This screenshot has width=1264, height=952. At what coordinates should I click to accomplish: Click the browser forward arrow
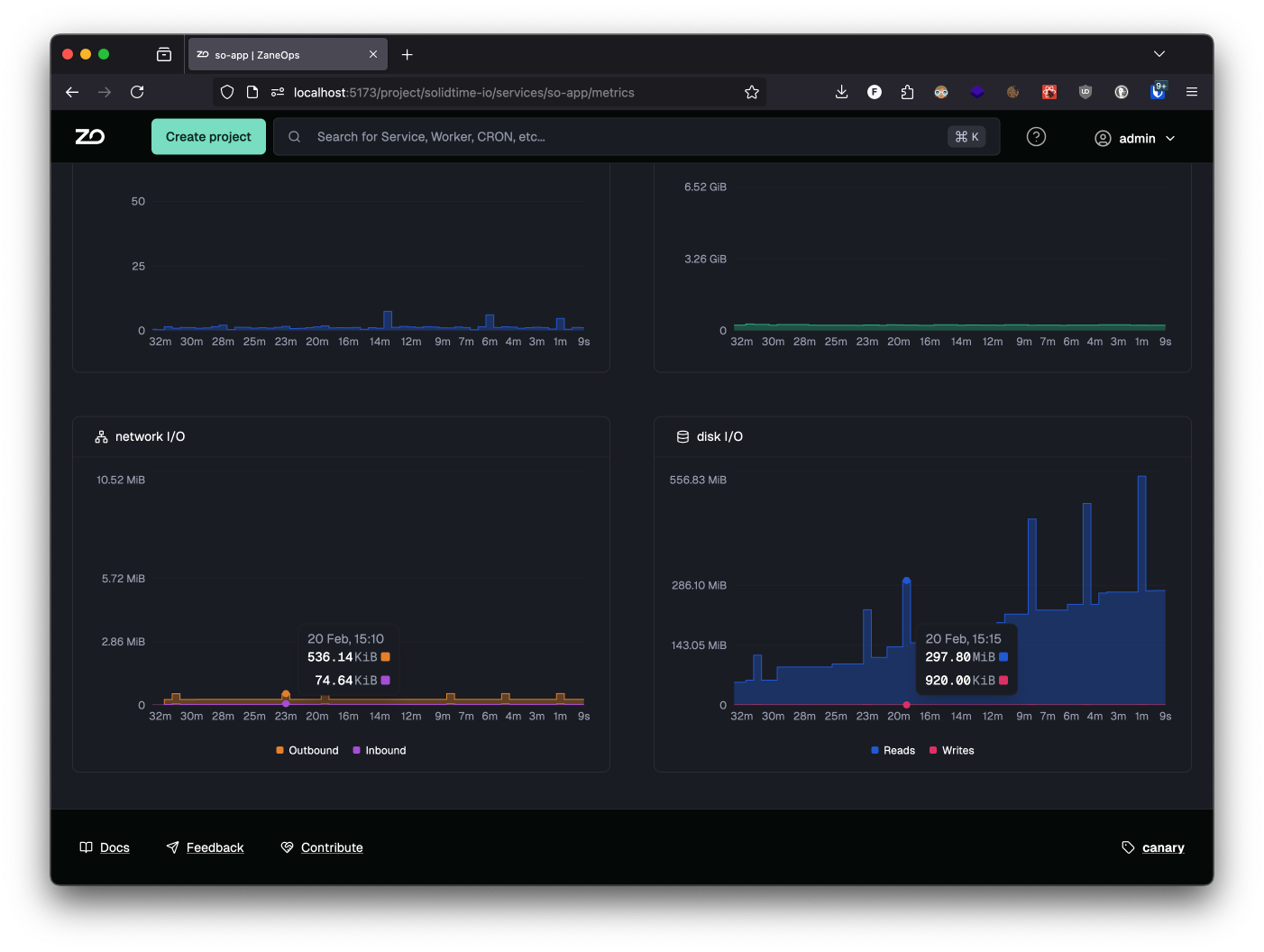105,92
